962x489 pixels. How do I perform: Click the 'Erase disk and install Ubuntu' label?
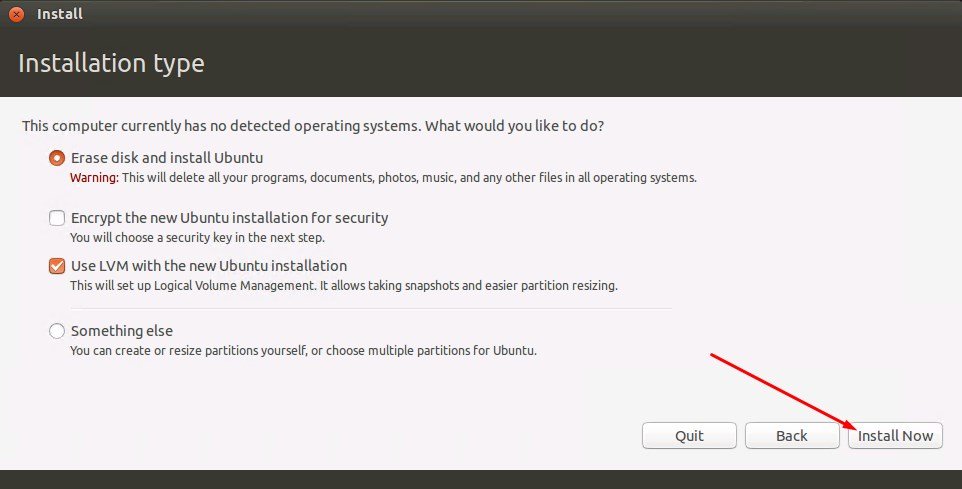coord(167,158)
